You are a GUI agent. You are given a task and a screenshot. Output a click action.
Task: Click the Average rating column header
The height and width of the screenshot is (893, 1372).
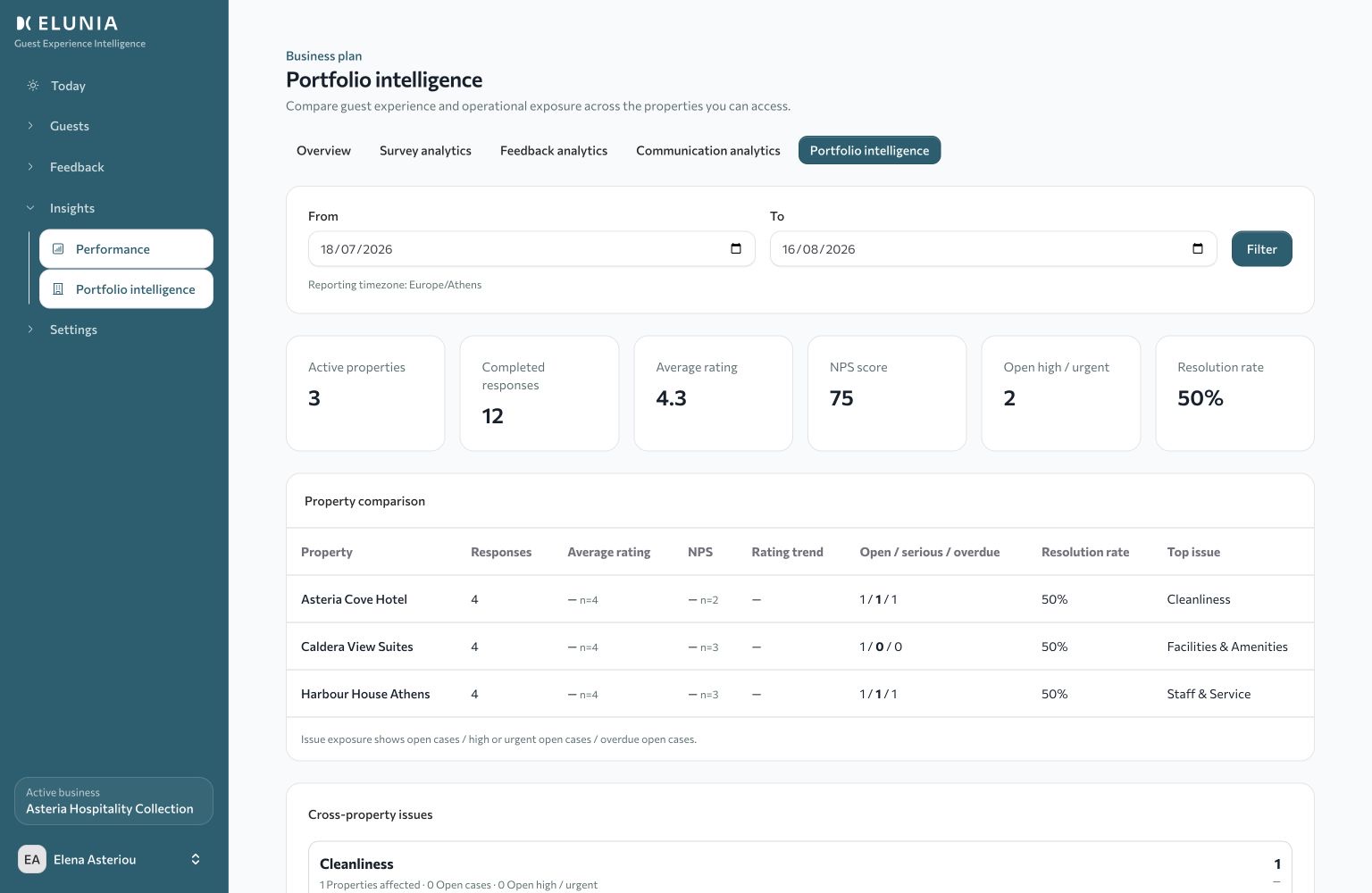609,552
